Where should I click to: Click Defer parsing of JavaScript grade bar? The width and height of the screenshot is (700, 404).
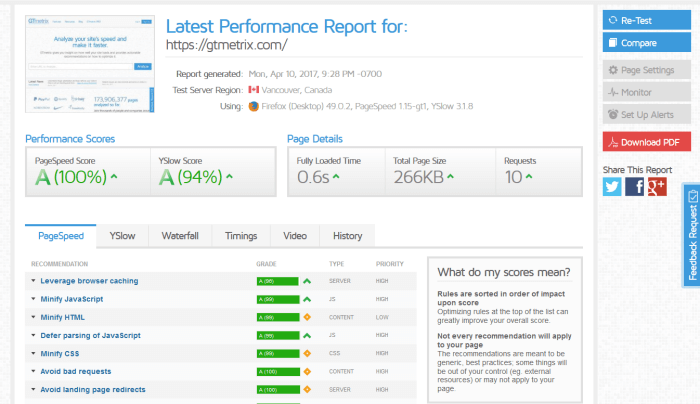tap(278, 335)
